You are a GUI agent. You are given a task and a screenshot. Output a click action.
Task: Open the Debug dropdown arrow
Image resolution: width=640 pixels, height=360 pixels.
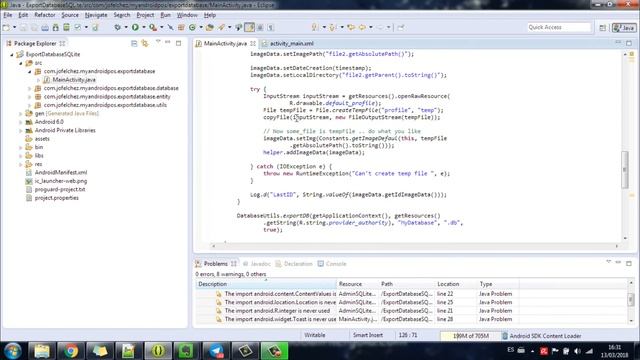[126, 27]
